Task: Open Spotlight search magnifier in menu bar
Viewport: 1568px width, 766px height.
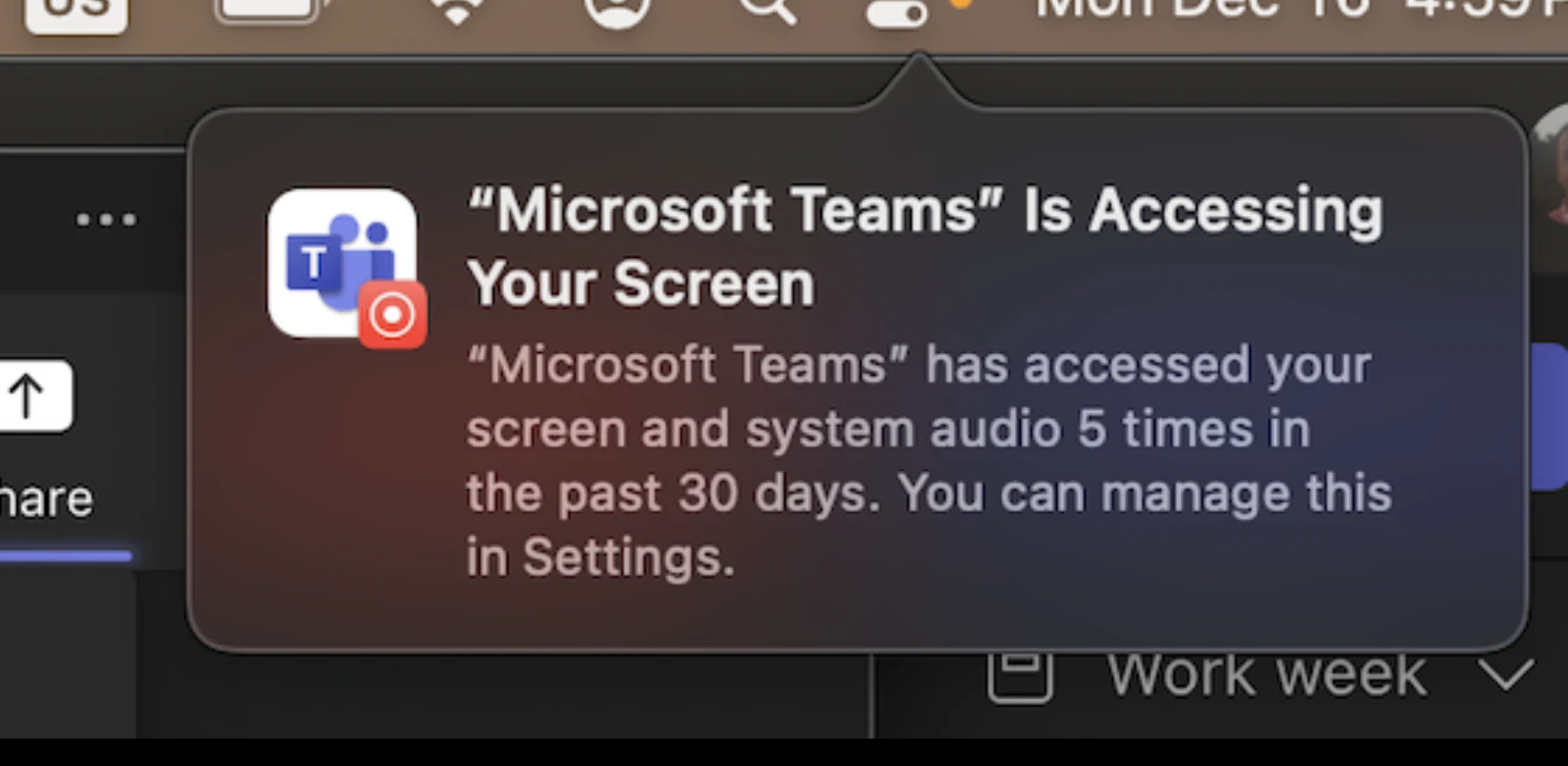Action: (767, 12)
